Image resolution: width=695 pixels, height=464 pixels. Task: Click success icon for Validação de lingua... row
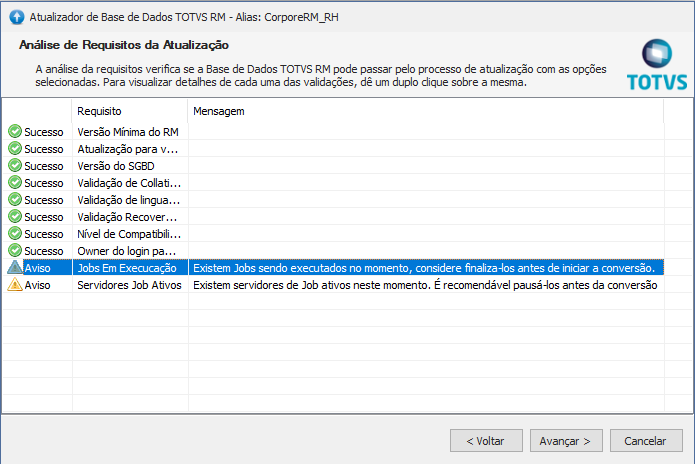click(x=15, y=199)
